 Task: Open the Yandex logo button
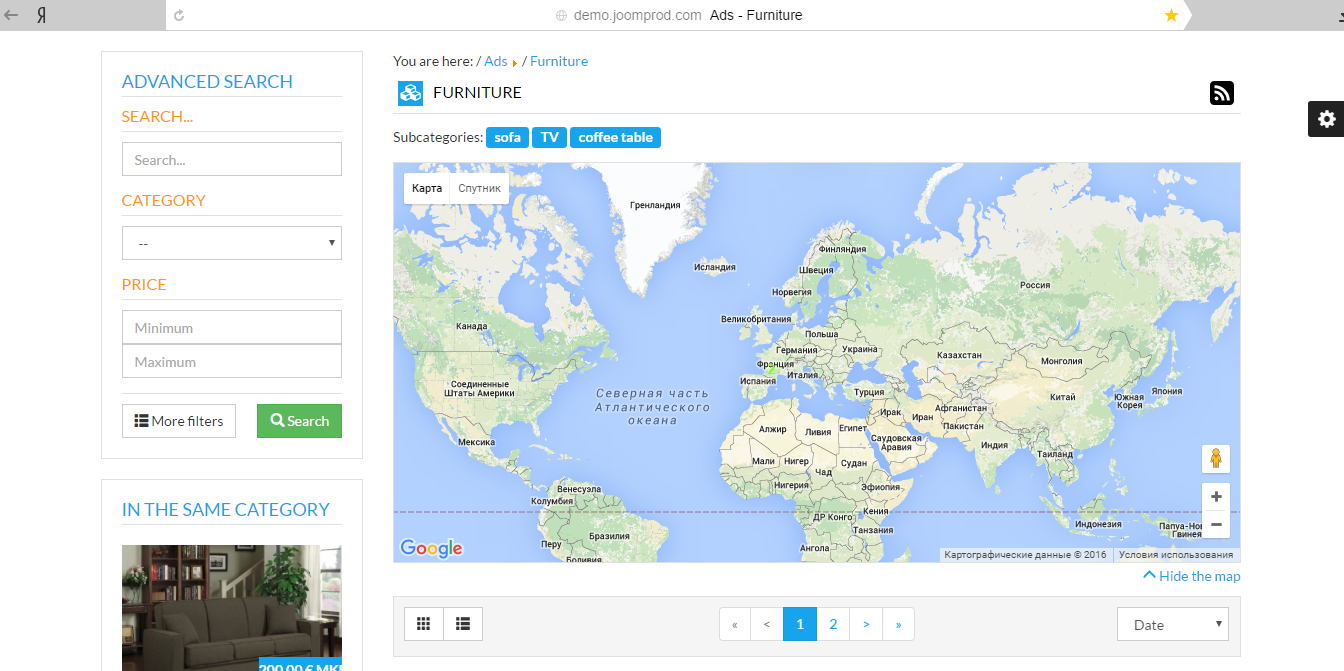[43, 15]
